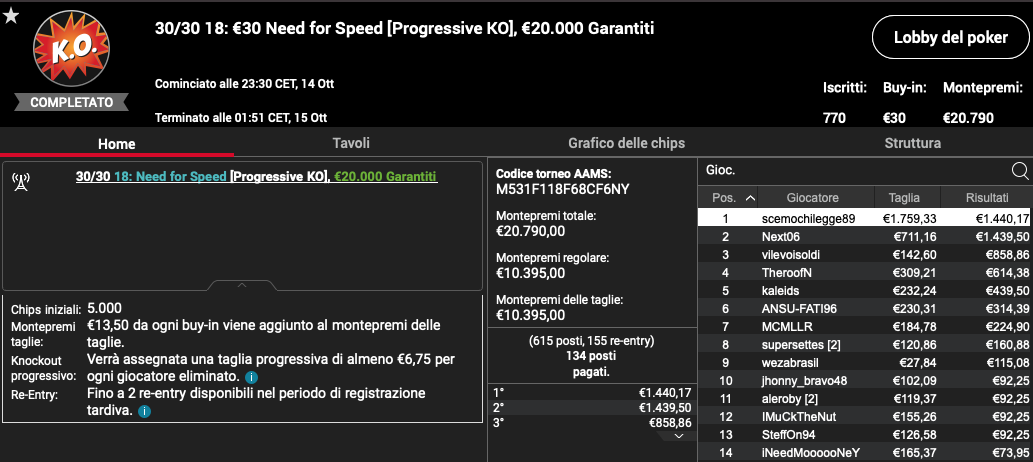Expand the payout list down chevron
Viewport: 1033px width, 462px height.
coord(679,436)
